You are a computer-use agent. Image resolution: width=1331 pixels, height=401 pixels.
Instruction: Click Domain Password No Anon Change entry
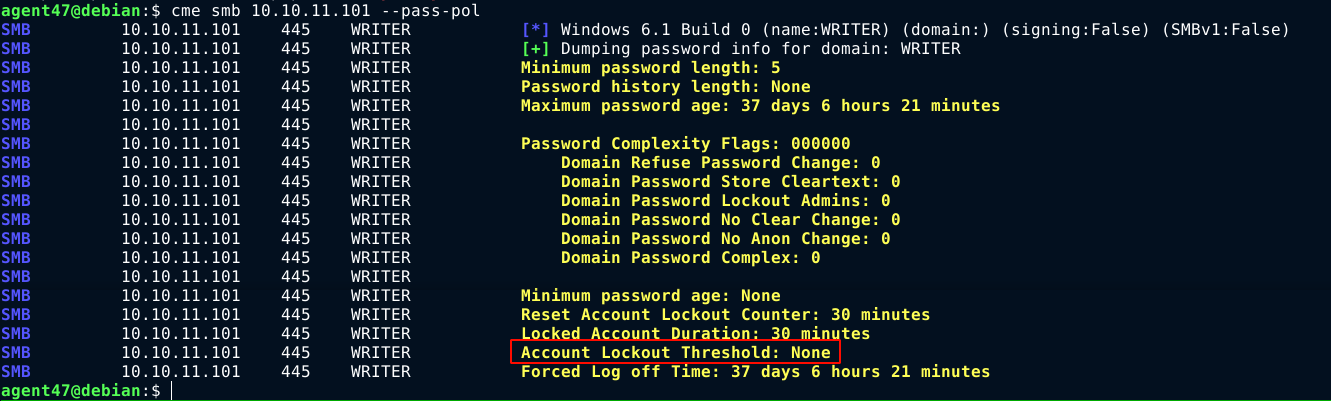point(725,239)
